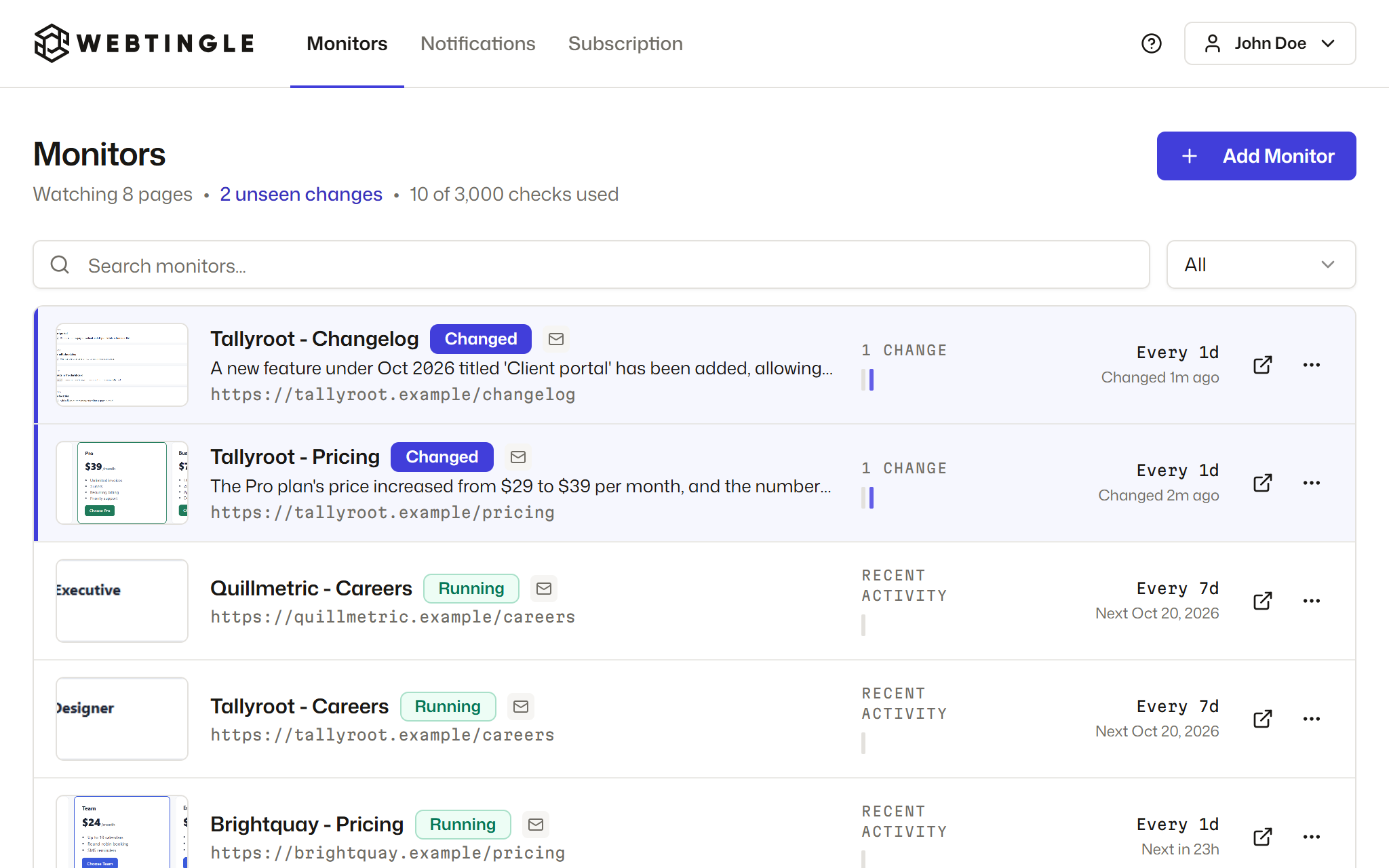Click email icon beside Quillmetric - Careers

(x=544, y=589)
